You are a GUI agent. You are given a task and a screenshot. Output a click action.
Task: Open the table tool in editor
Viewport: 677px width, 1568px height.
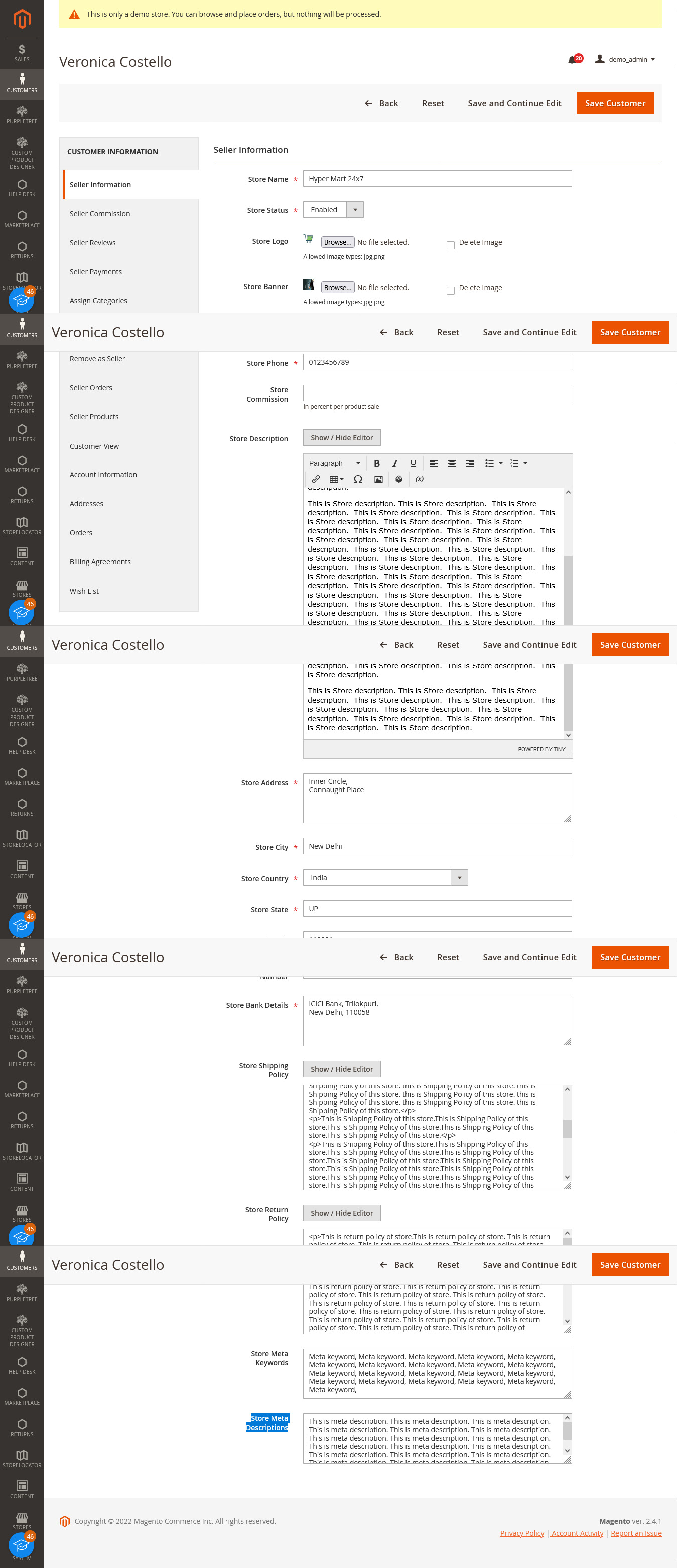point(336,479)
